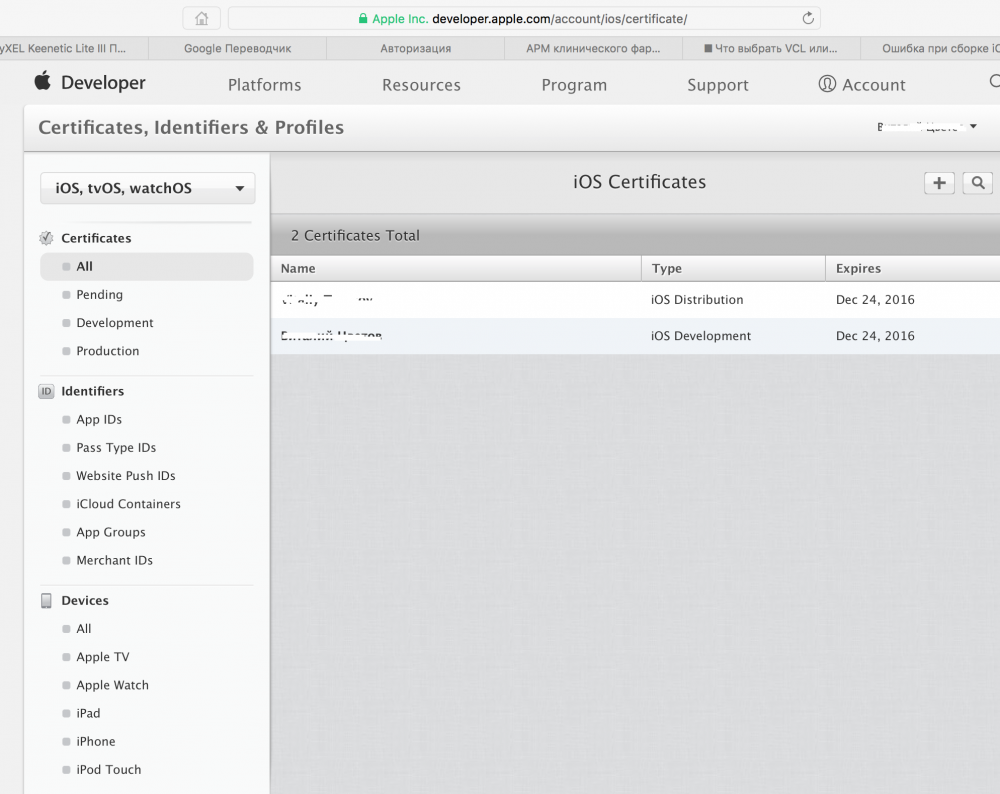
Task: Click the Identifiers section heading
Action: click(92, 391)
